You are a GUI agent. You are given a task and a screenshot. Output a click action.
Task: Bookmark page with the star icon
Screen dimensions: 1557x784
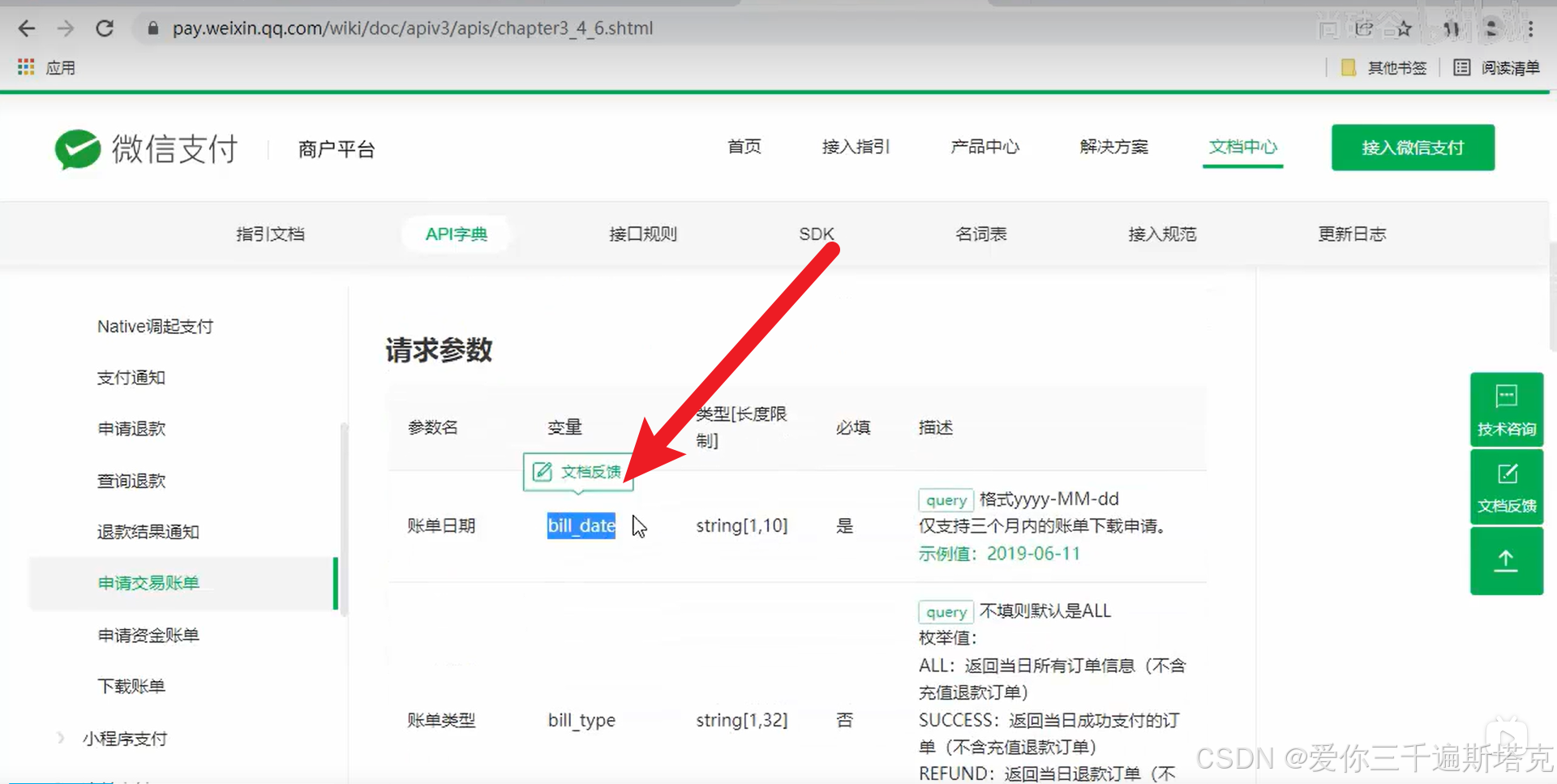(1405, 29)
